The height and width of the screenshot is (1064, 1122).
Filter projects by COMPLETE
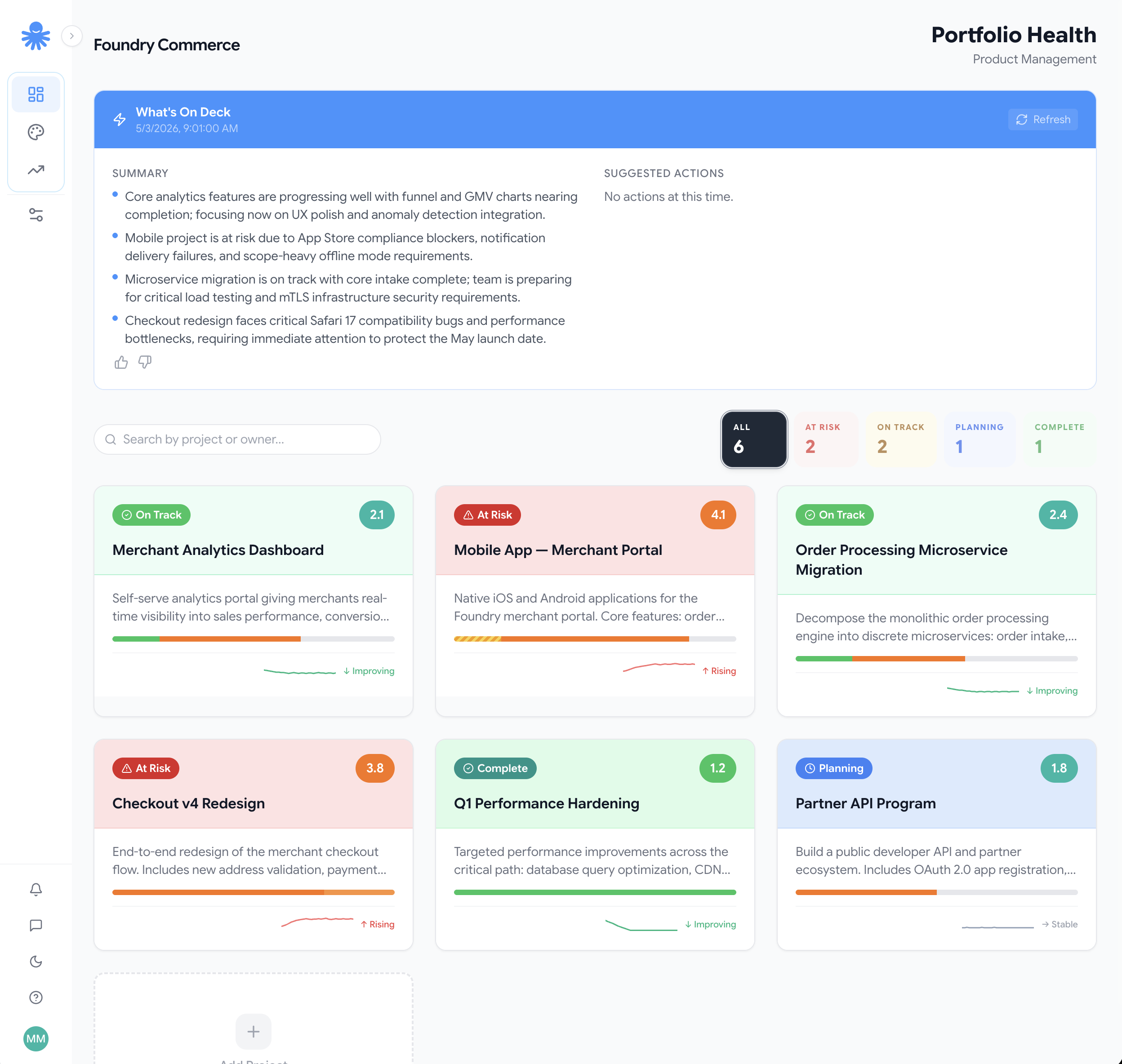coord(1060,439)
